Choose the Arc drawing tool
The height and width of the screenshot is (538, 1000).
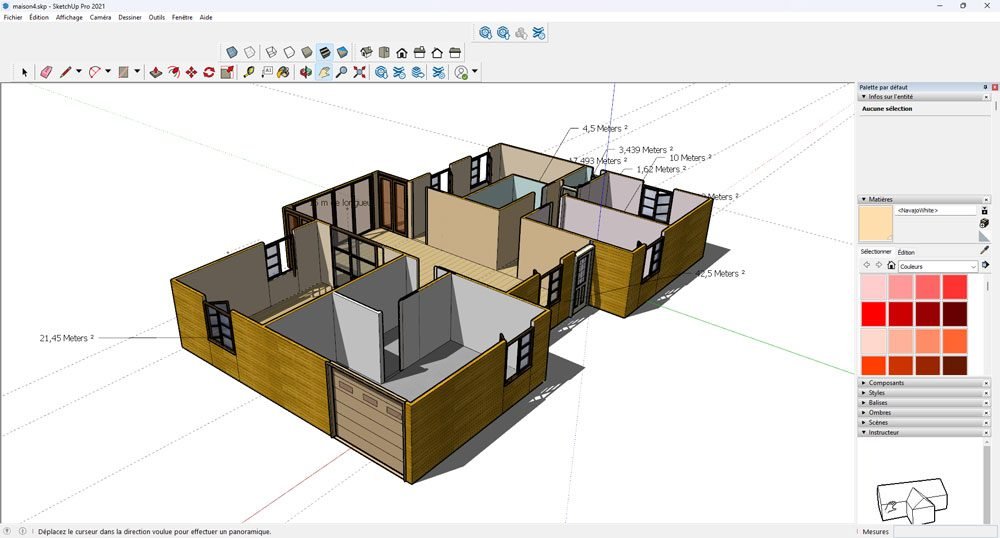click(x=94, y=72)
